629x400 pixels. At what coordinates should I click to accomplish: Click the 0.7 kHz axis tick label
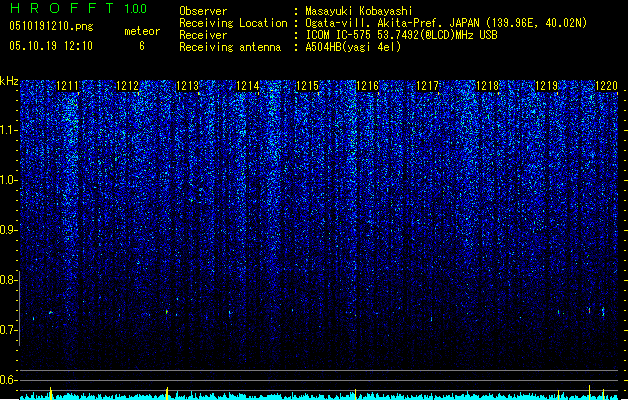click(x=9, y=330)
